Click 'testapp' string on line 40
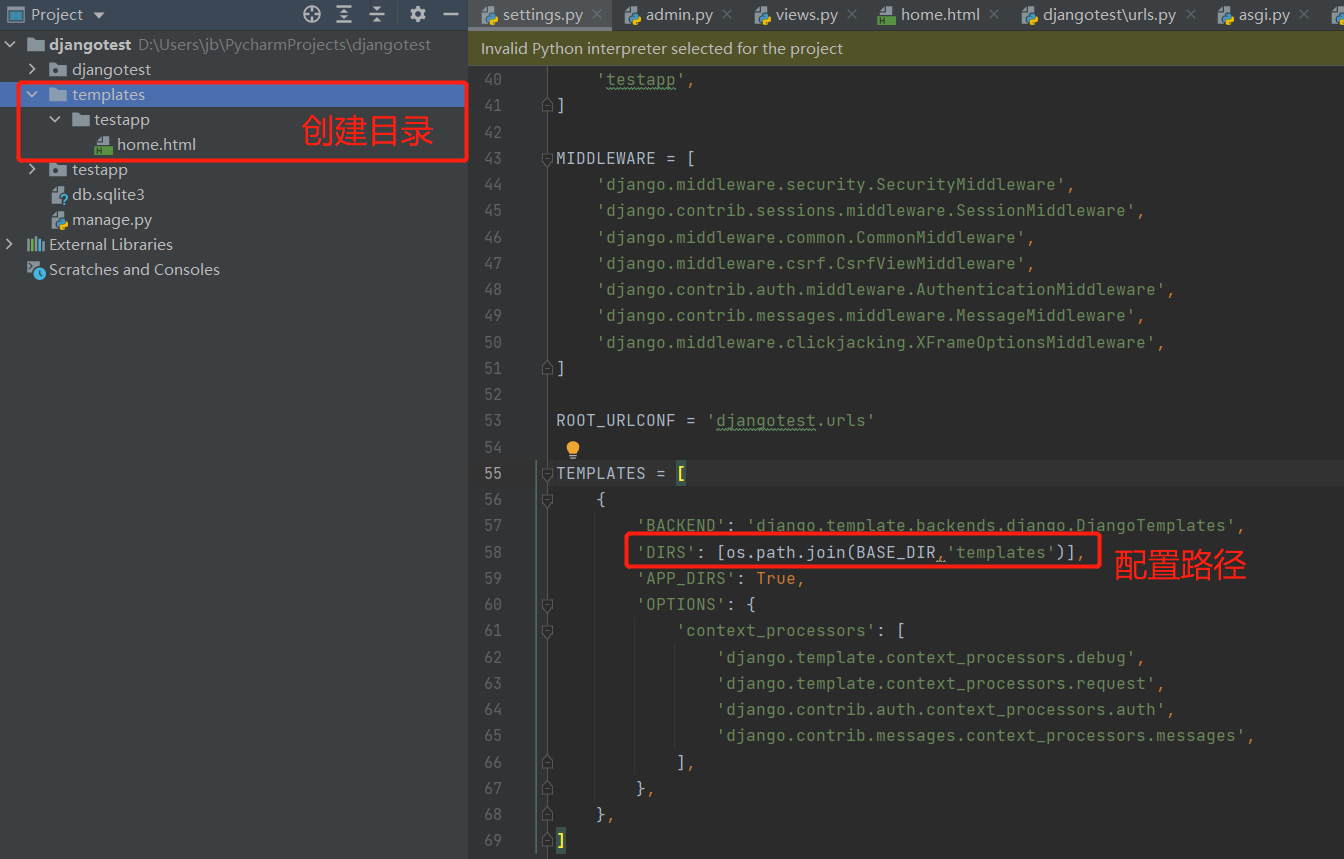Viewport: 1344px width, 859px height. click(x=641, y=80)
